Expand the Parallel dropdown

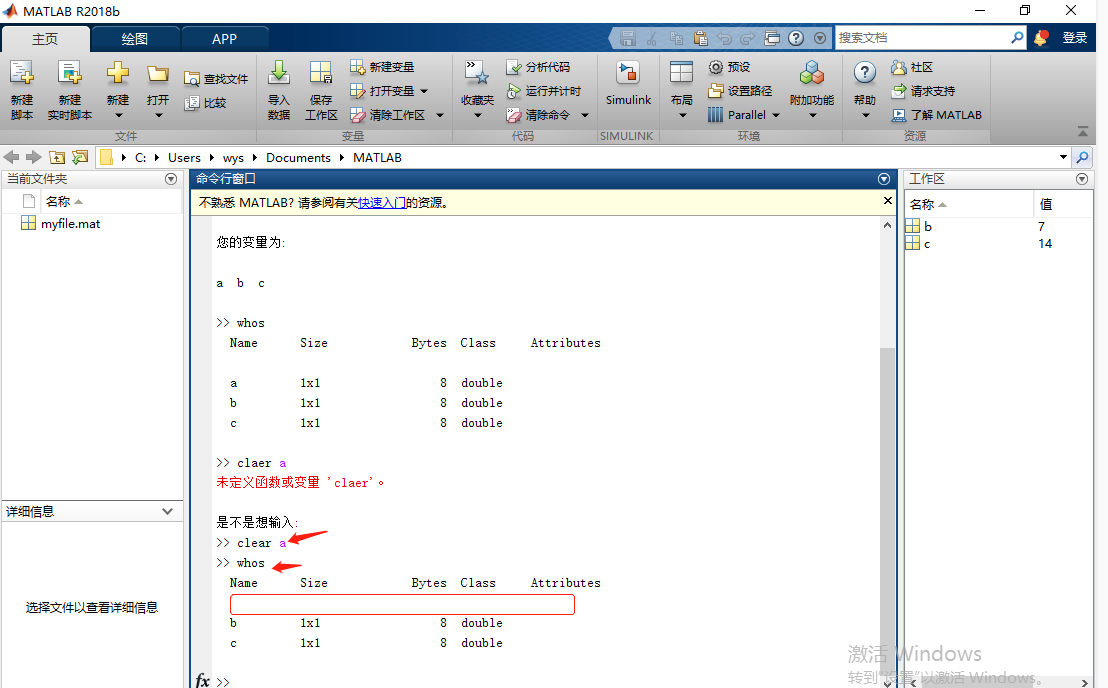pyautogui.click(x=776, y=115)
